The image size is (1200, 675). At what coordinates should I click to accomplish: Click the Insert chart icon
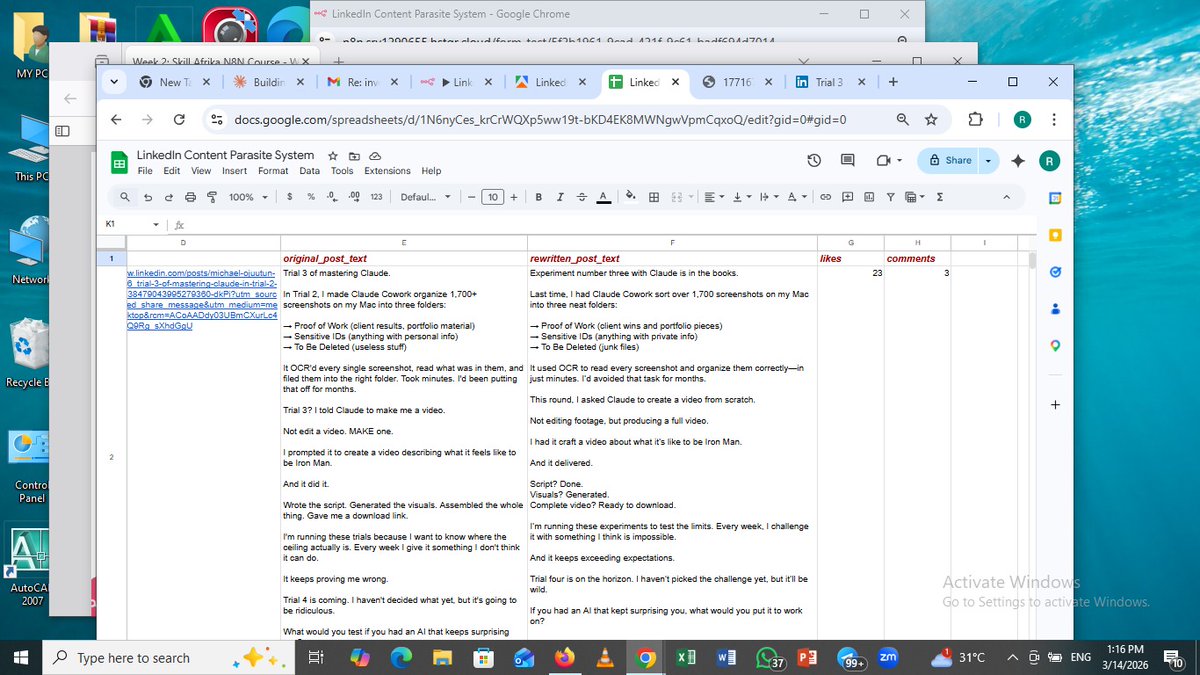click(869, 197)
